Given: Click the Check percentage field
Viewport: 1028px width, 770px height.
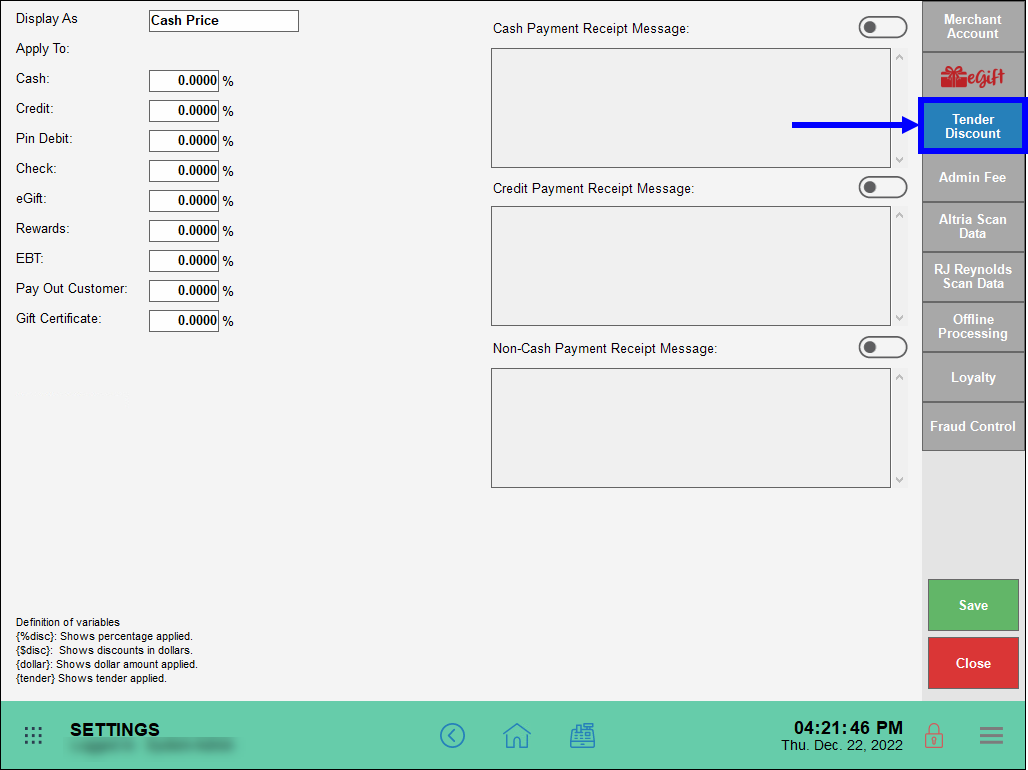Looking at the screenshot, I should coord(184,171).
